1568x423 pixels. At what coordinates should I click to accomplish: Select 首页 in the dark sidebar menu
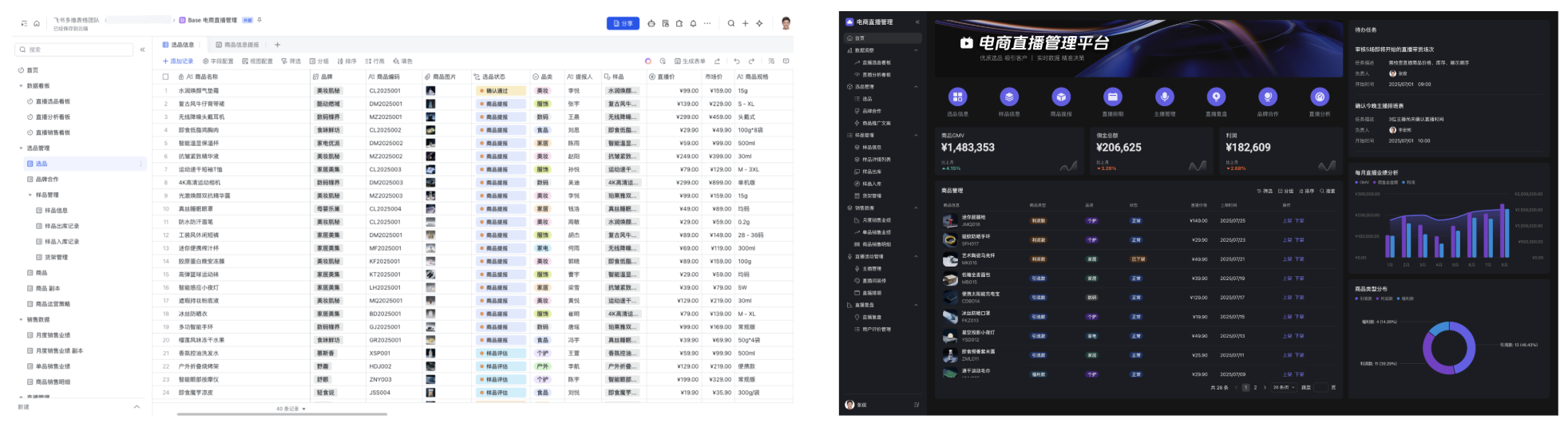860,38
